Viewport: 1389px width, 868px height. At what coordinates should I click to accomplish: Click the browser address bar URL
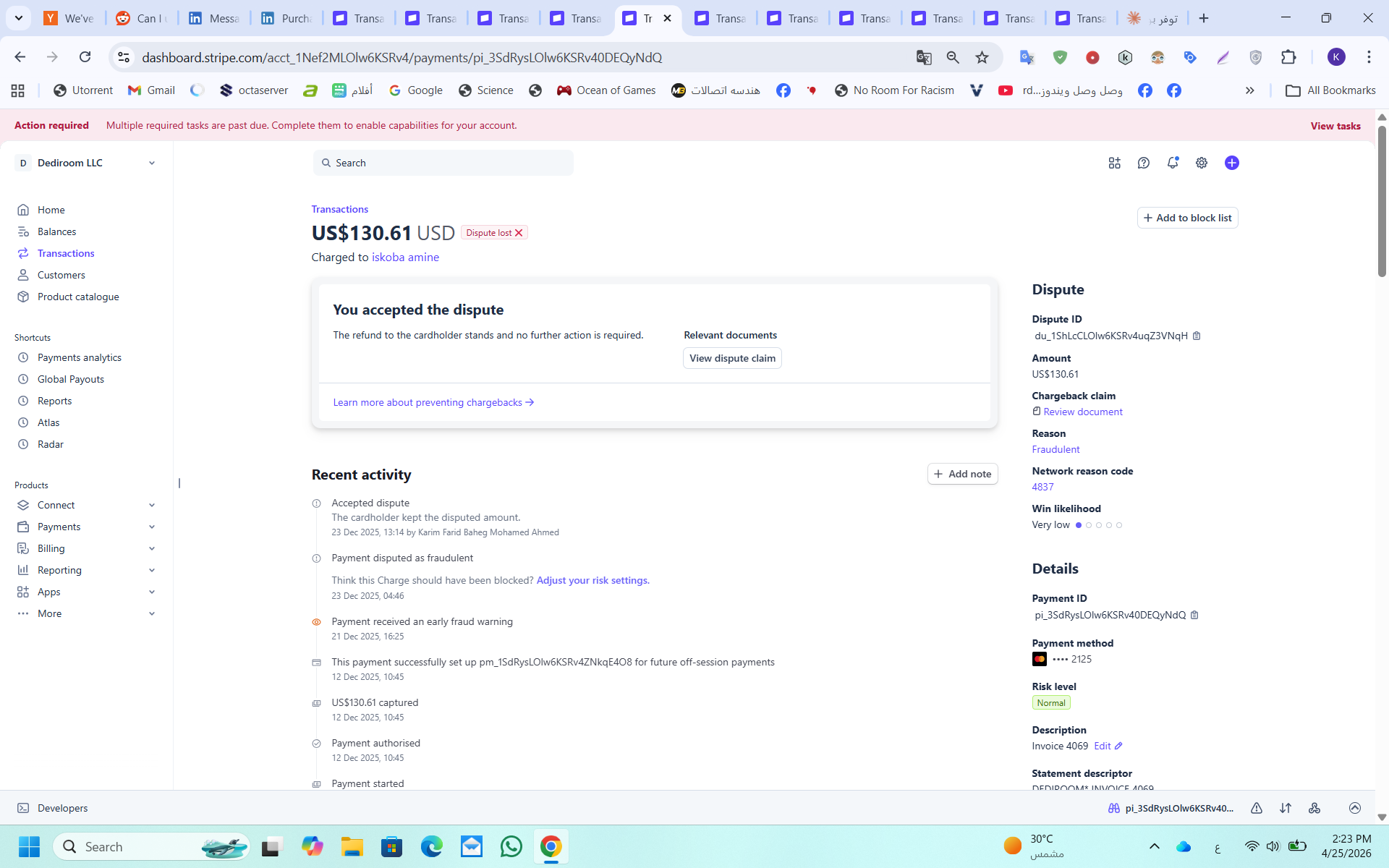402,57
